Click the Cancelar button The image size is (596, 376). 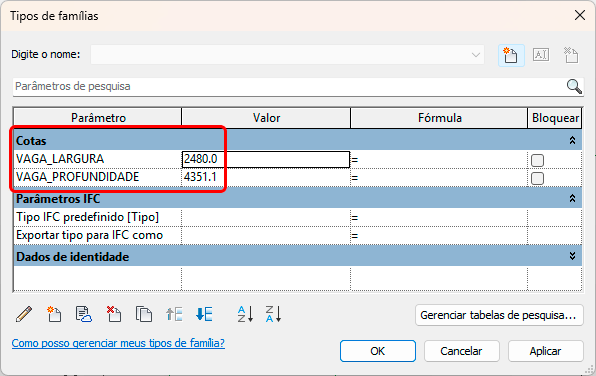(461, 351)
